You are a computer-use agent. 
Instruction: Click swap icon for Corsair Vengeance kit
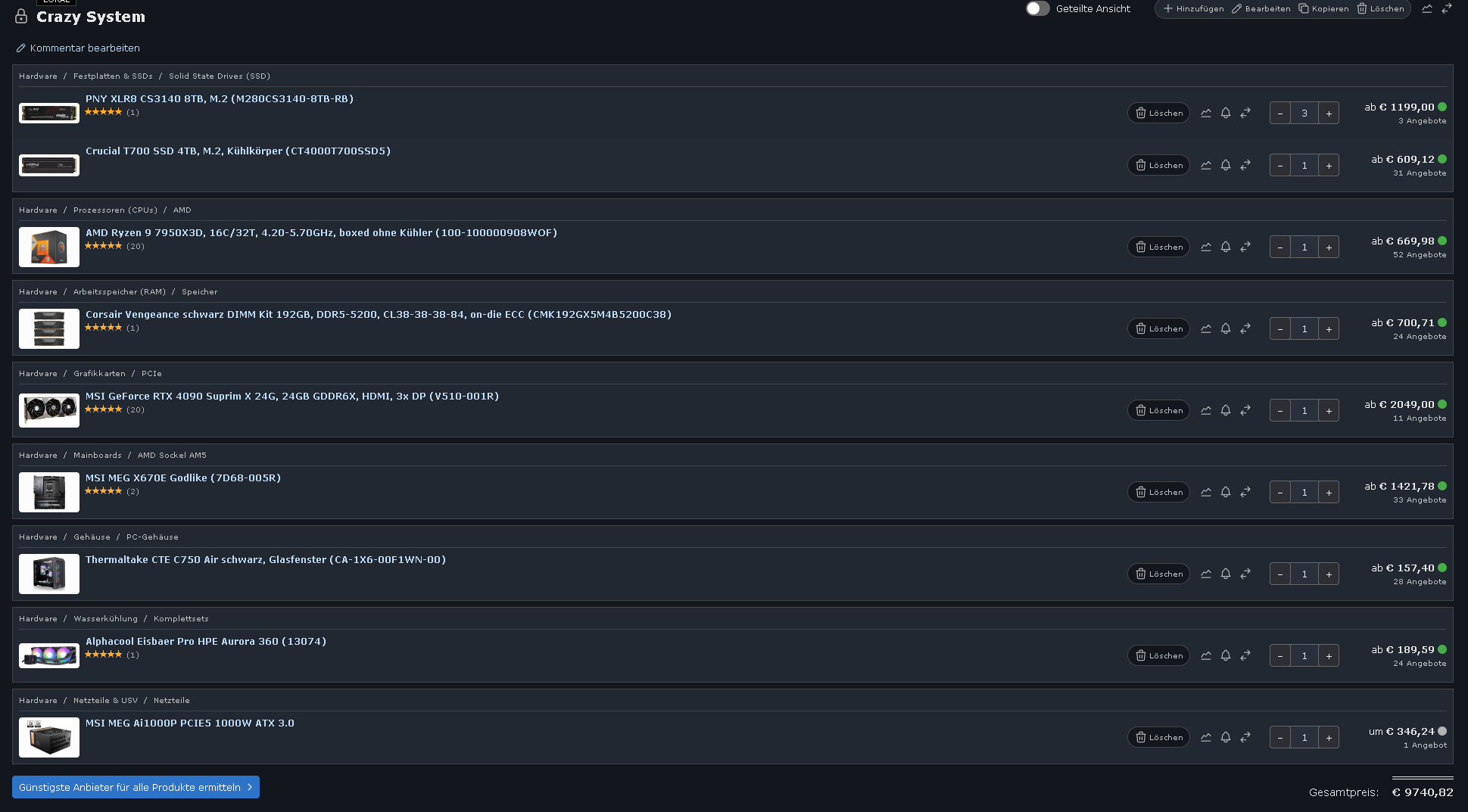(1245, 328)
